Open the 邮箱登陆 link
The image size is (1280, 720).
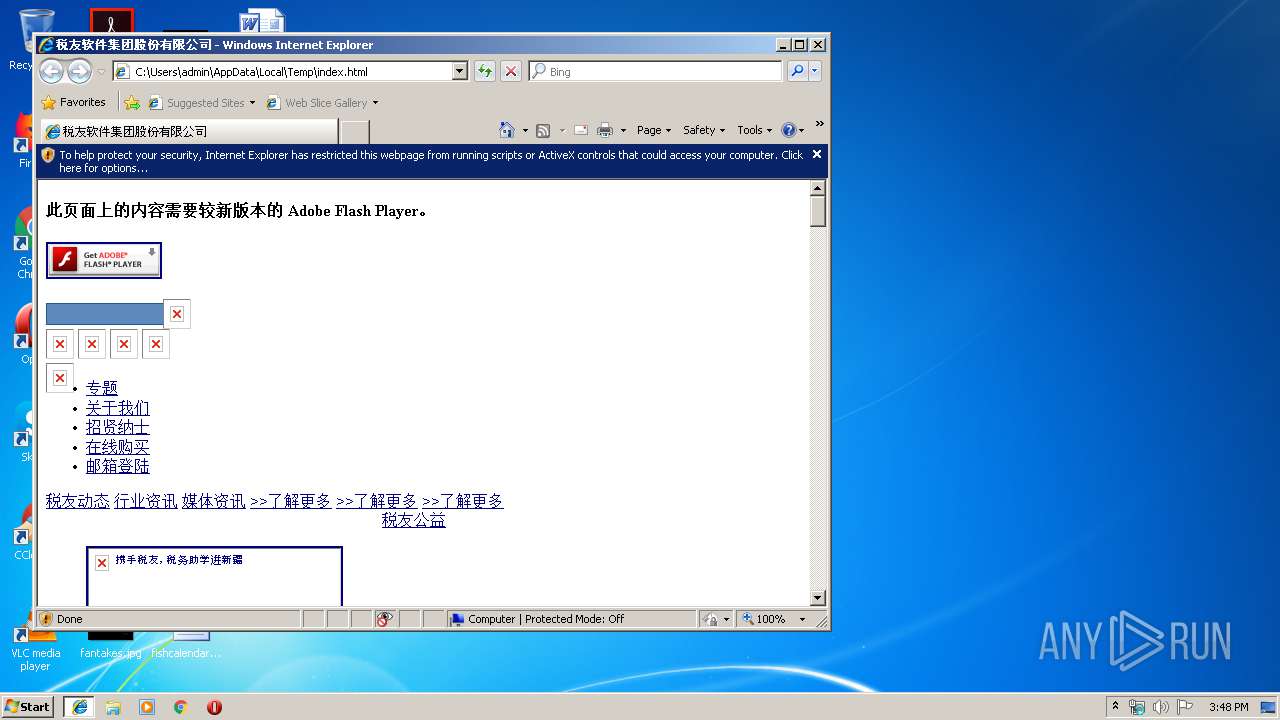coord(118,466)
